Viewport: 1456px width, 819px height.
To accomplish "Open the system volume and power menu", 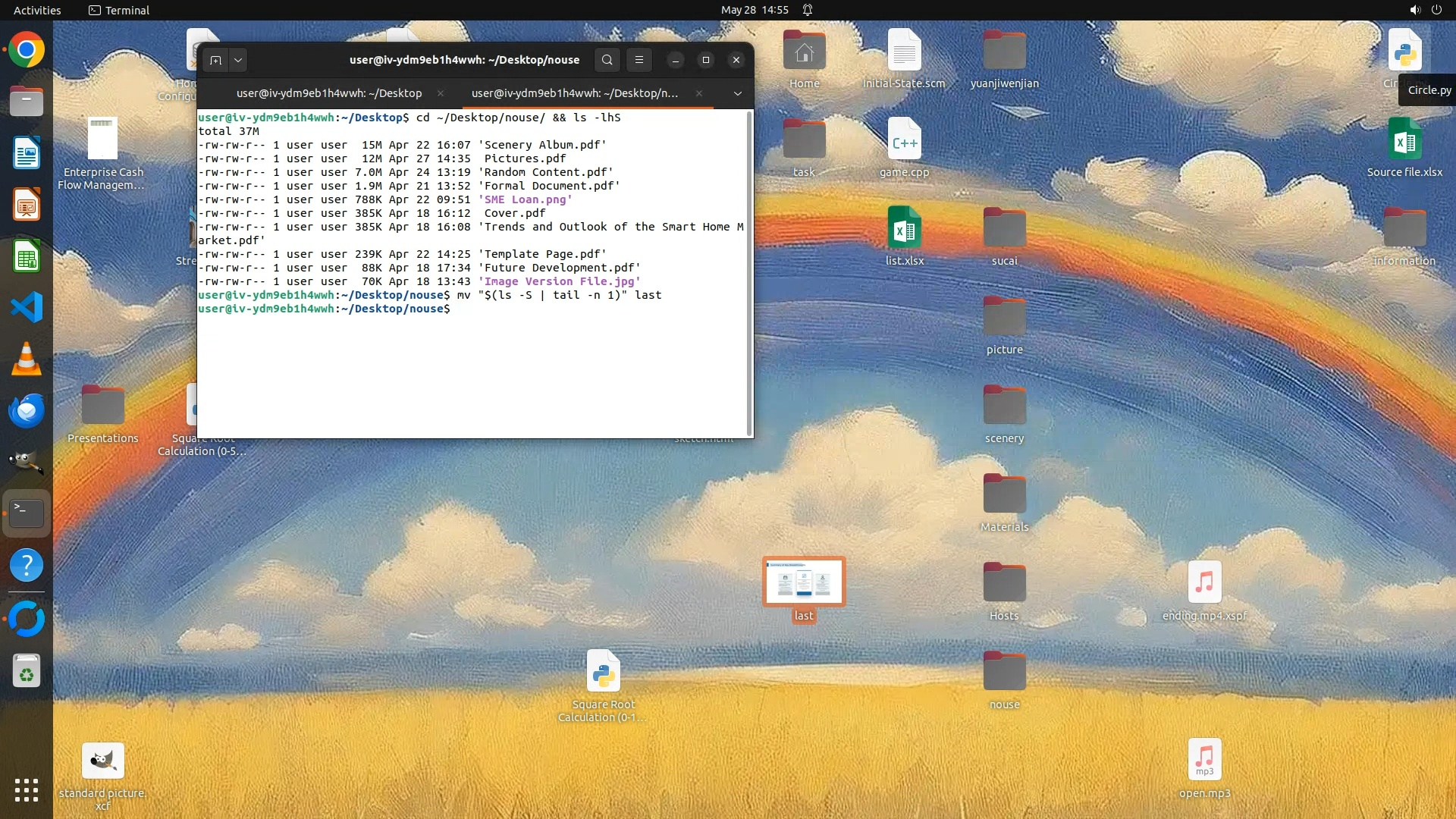I will [1425, 10].
